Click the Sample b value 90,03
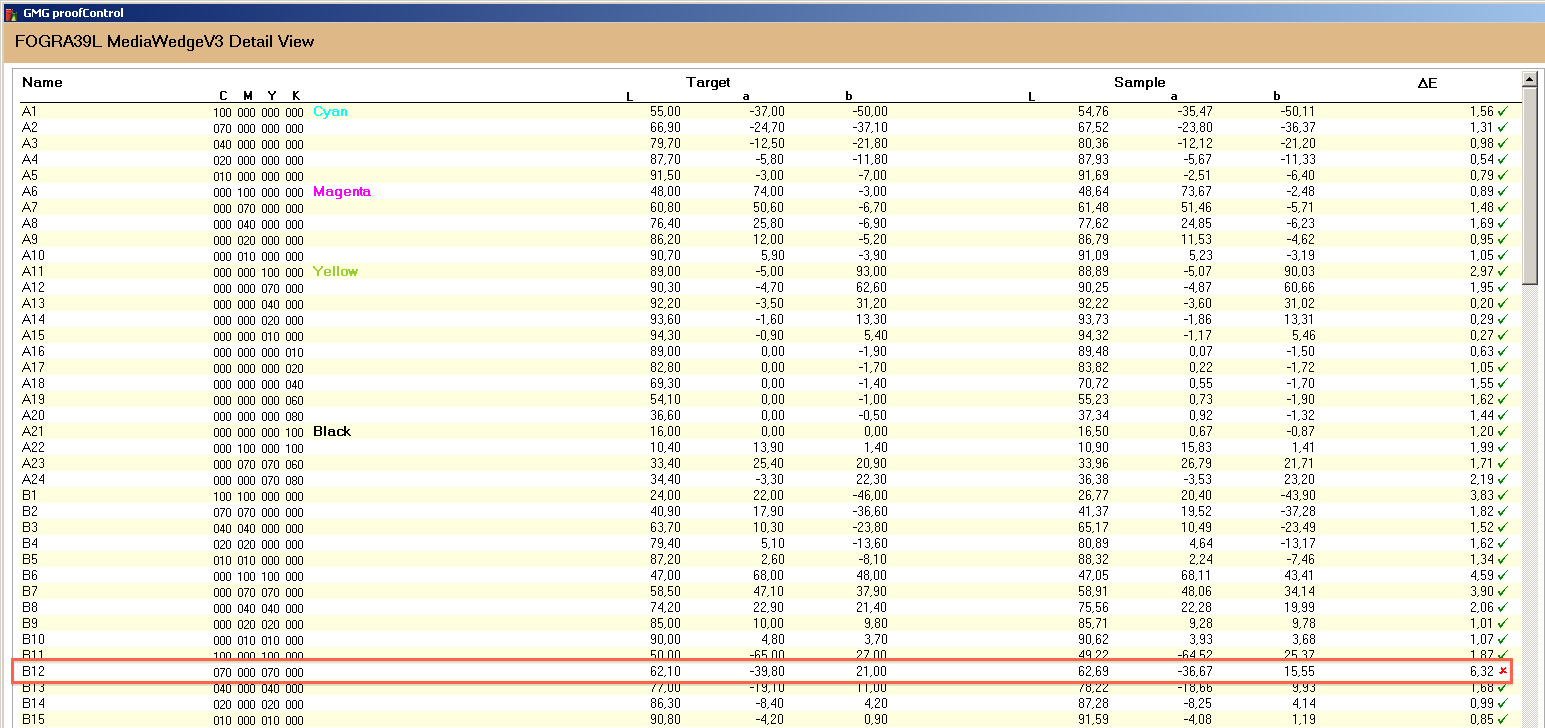The height and width of the screenshot is (728, 1545). 1300,271
